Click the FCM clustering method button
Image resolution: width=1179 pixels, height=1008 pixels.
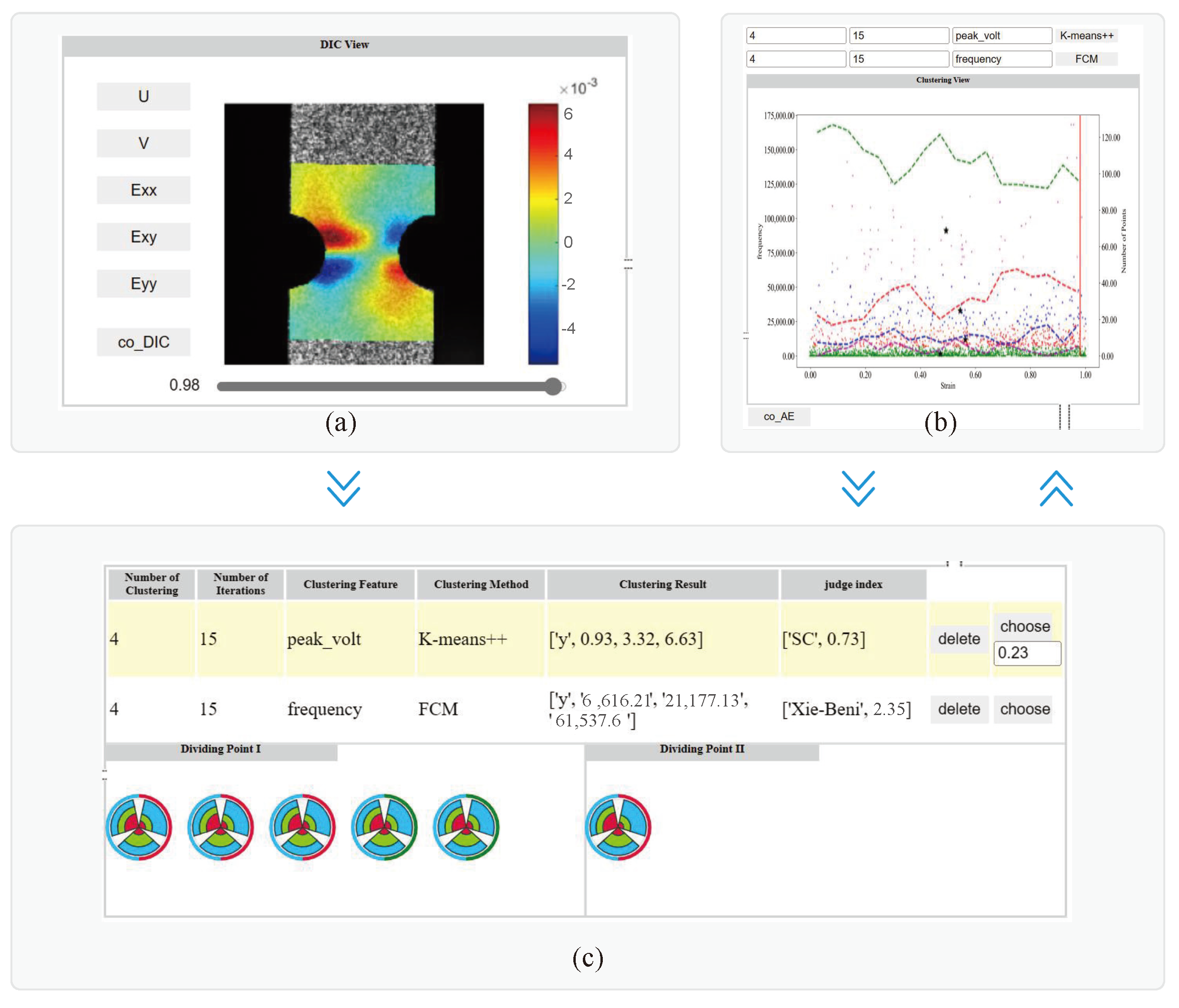click(1086, 58)
